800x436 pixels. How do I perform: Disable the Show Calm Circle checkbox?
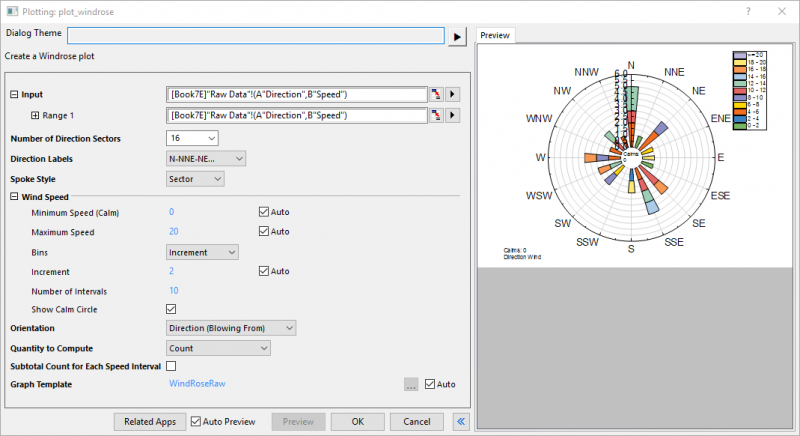(171, 309)
